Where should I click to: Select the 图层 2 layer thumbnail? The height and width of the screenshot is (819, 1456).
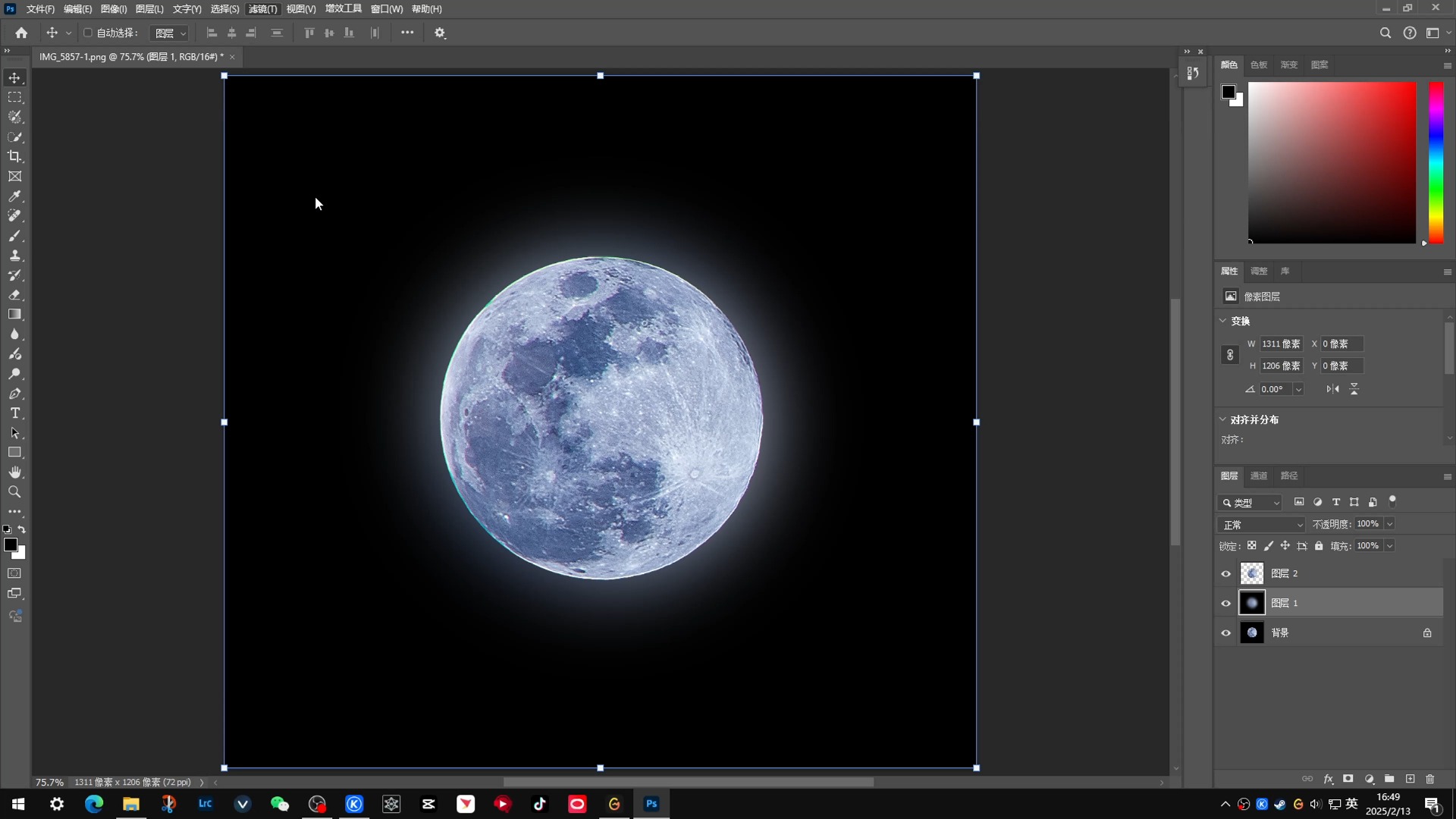[1252, 573]
